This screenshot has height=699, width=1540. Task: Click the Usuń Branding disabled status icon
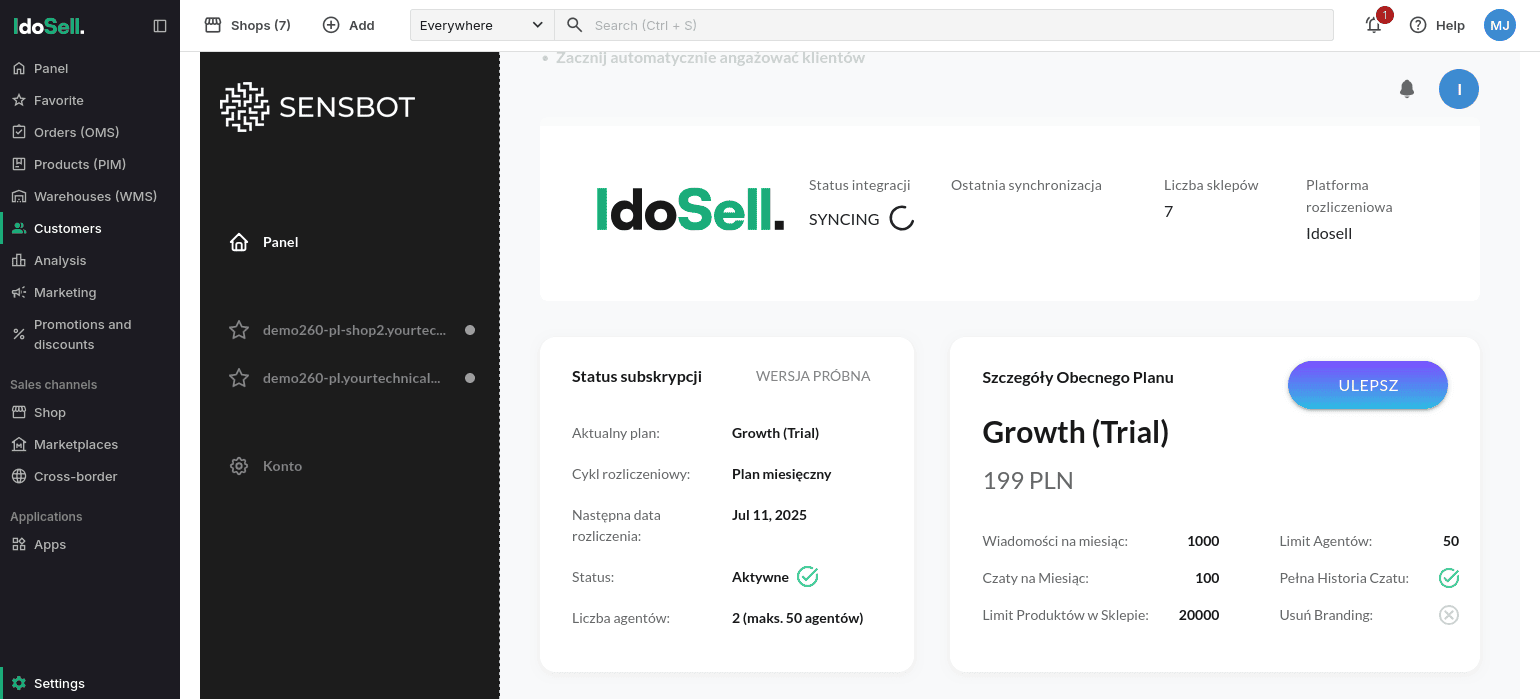click(1448, 615)
